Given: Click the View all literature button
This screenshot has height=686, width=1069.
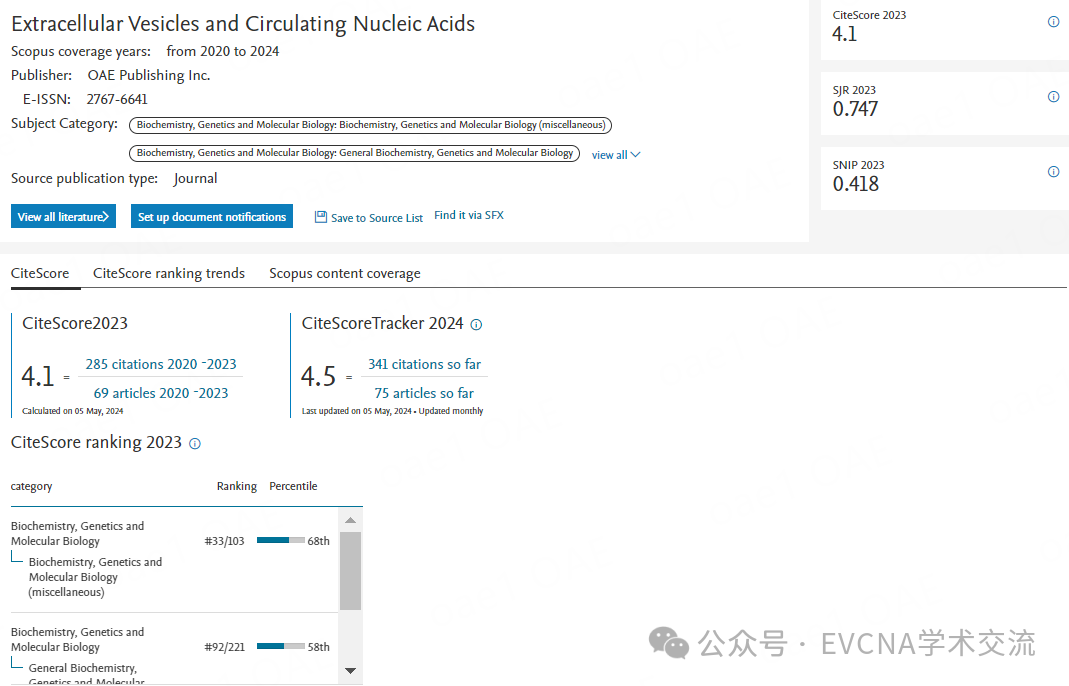Looking at the screenshot, I should pos(64,216).
